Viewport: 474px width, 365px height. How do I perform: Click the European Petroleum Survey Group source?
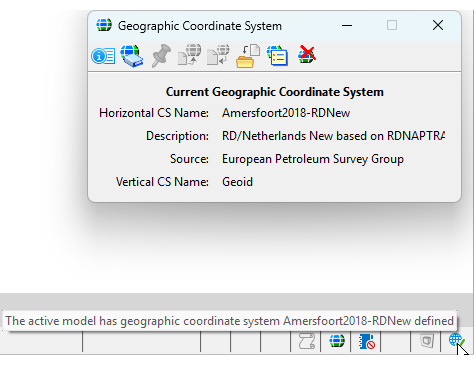(x=313, y=159)
